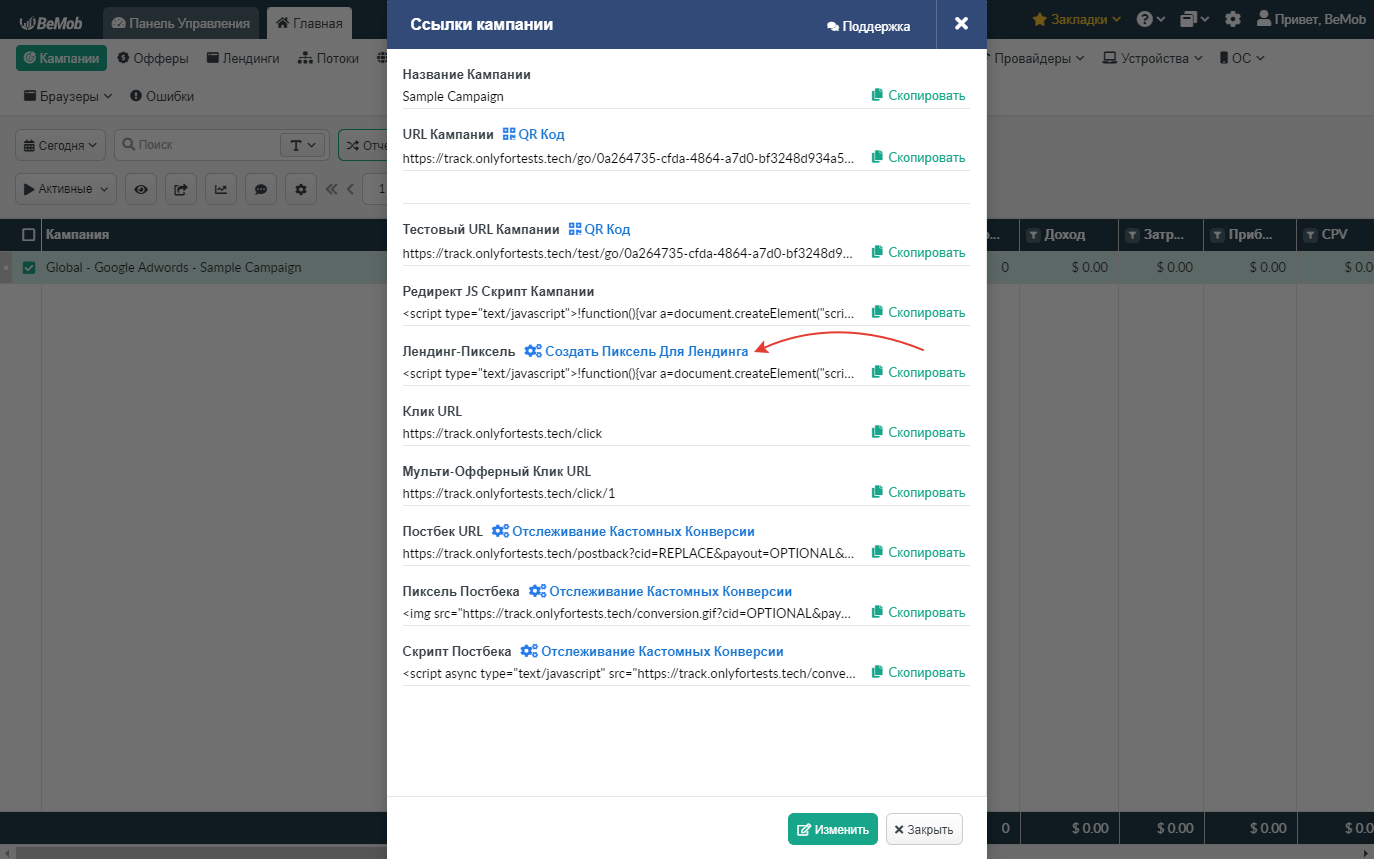This screenshot has height=859, width=1374.
Task: Toggle the select-all campaigns checkbox
Action: pyautogui.click(x=29, y=234)
